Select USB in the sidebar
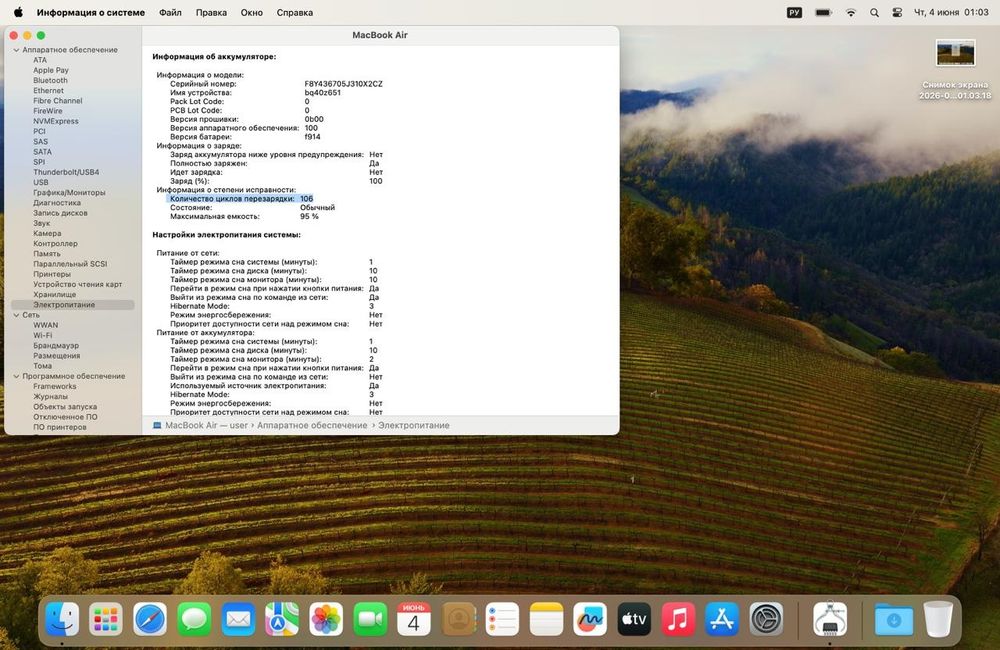This screenshot has width=1000, height=650. tap(41, 182)
